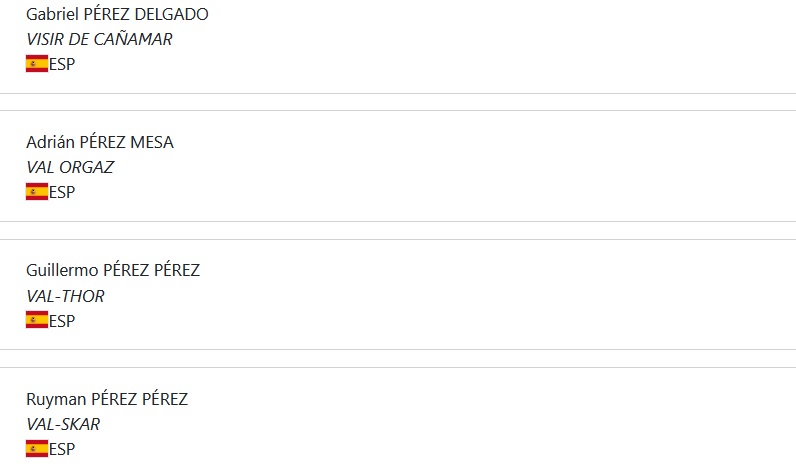Click the Spain flag under VISIR DE CAÑAMAR
Screen dimensions: 796x472
(x=37, y=64)
